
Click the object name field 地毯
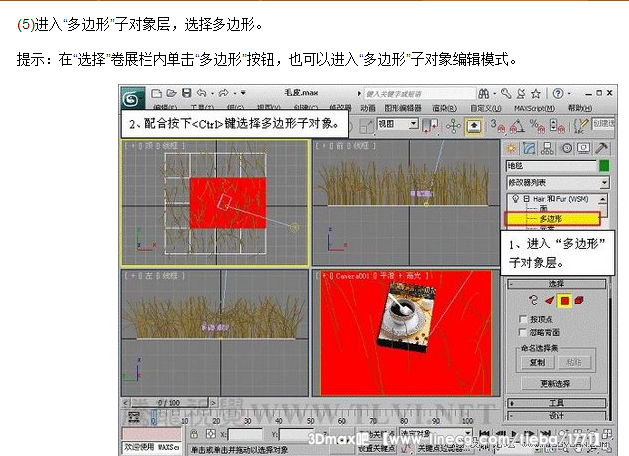tap(552, 166)
